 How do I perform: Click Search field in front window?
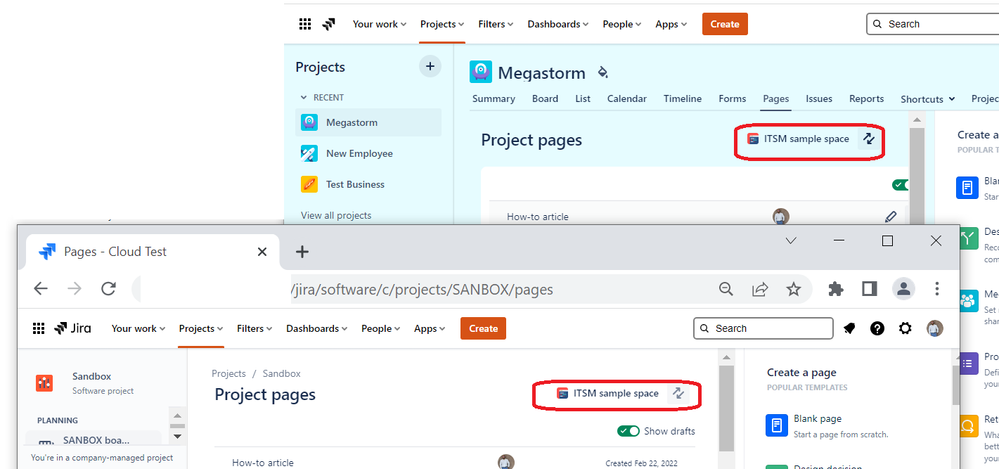[763, 329]
